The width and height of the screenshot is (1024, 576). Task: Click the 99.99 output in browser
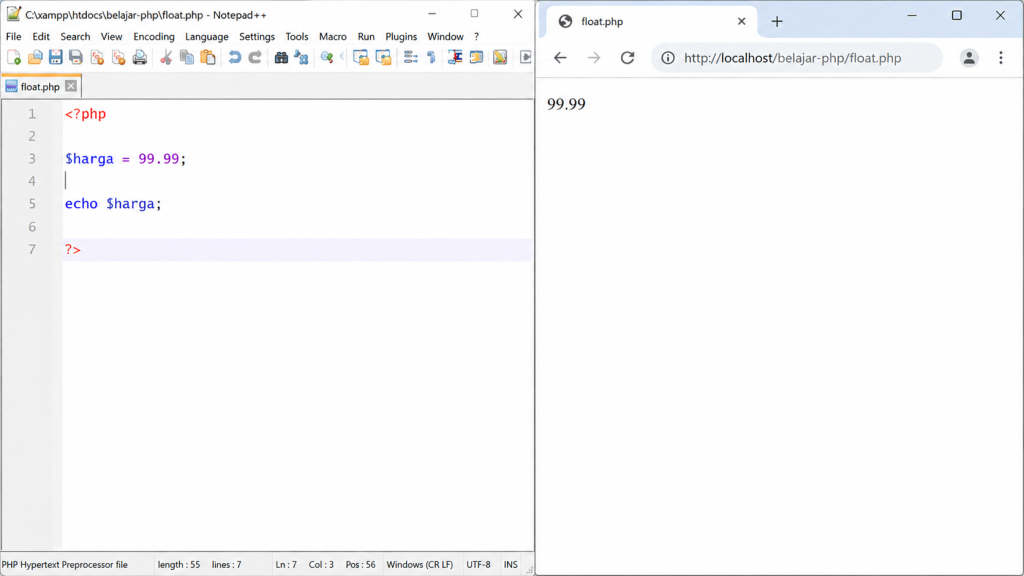[x=566, y=104]
